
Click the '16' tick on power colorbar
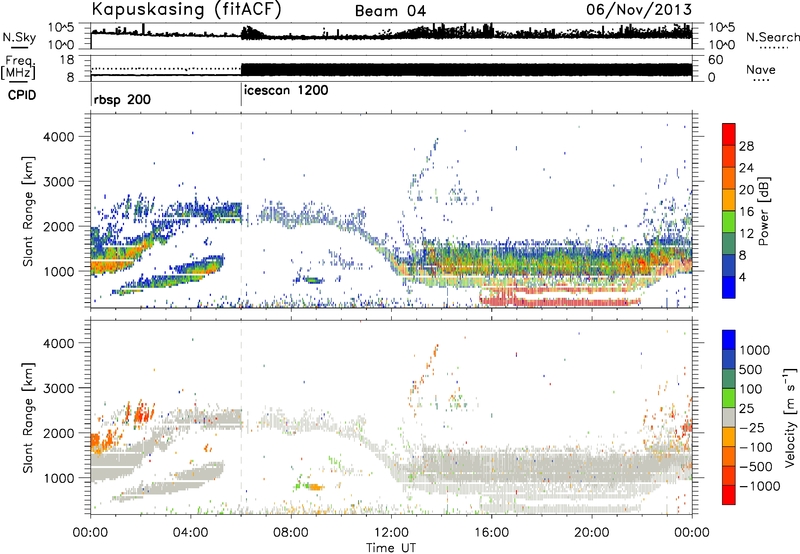pyautogui.click(x=746, y=212)
